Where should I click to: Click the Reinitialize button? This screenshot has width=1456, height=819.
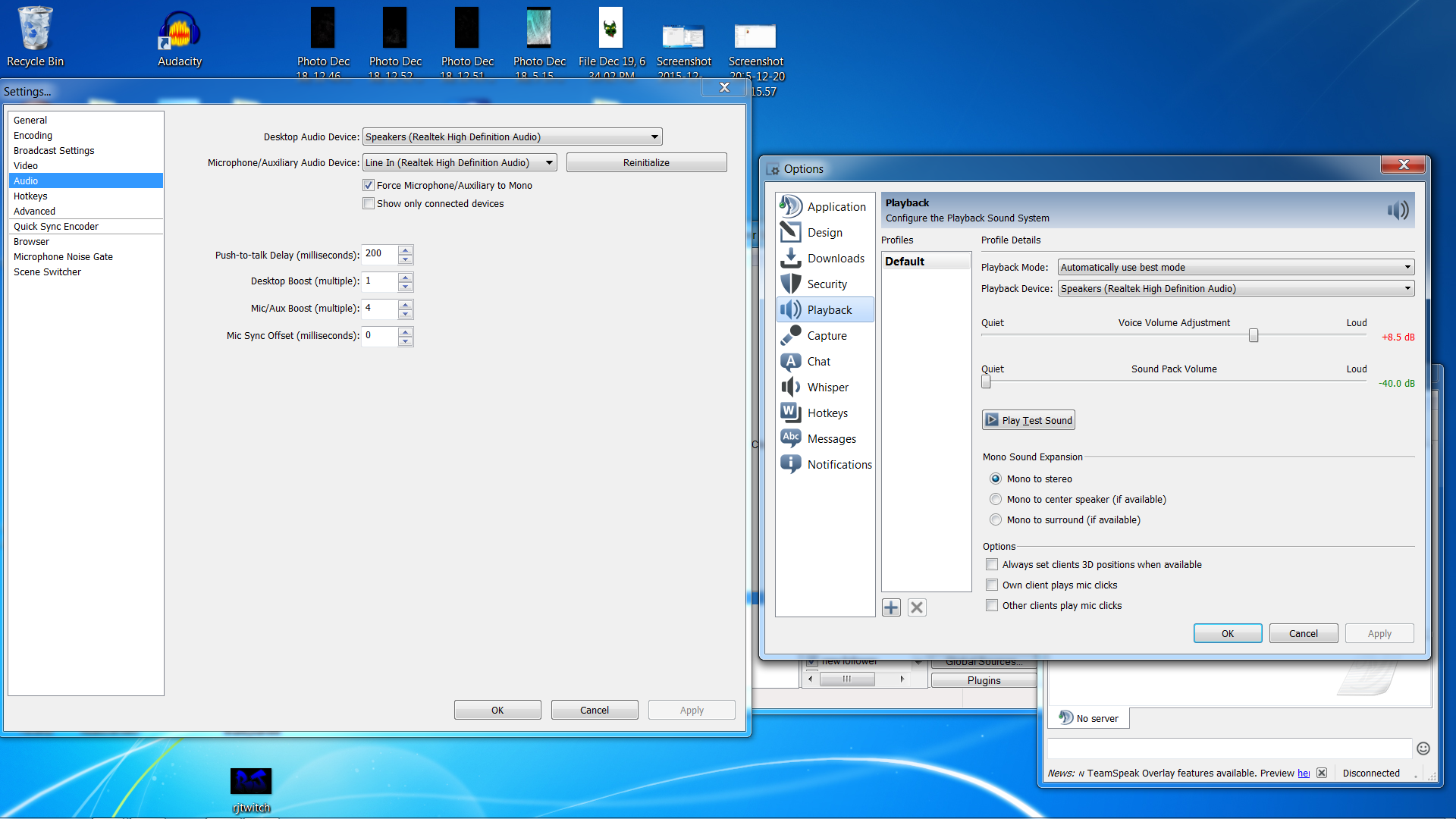click(x=646, y=162)
